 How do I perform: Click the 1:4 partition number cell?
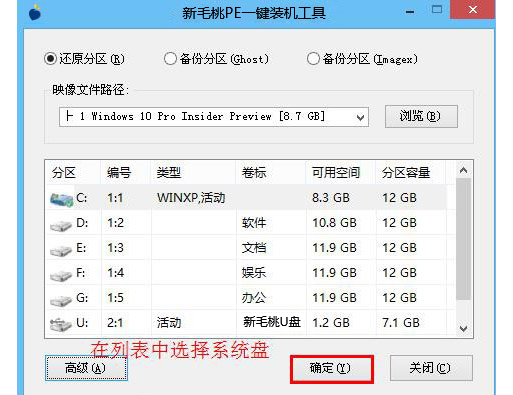pyautogui.click(x=115, y=273)
